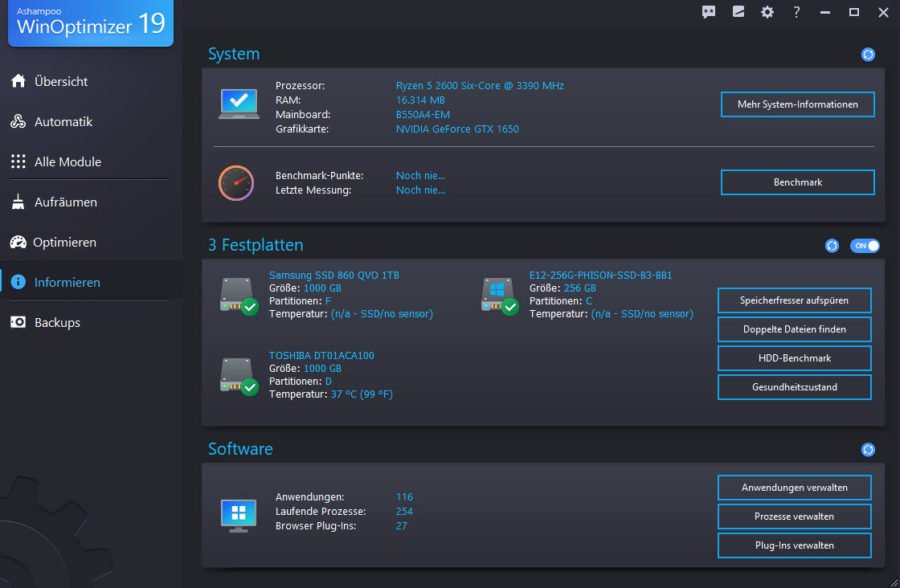Open the feedback chat icon in titlebar

(x=708, y=12)
